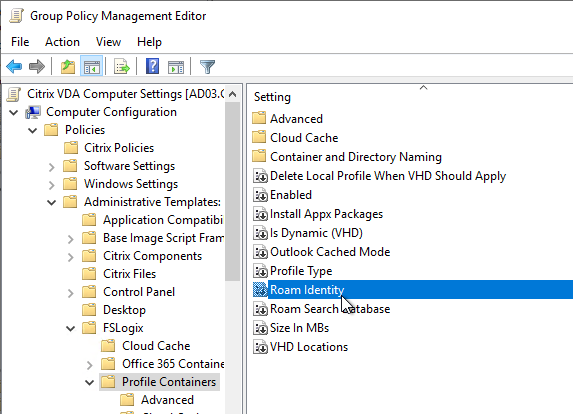
Task: Open the View menu
Action: click(108, 42)
